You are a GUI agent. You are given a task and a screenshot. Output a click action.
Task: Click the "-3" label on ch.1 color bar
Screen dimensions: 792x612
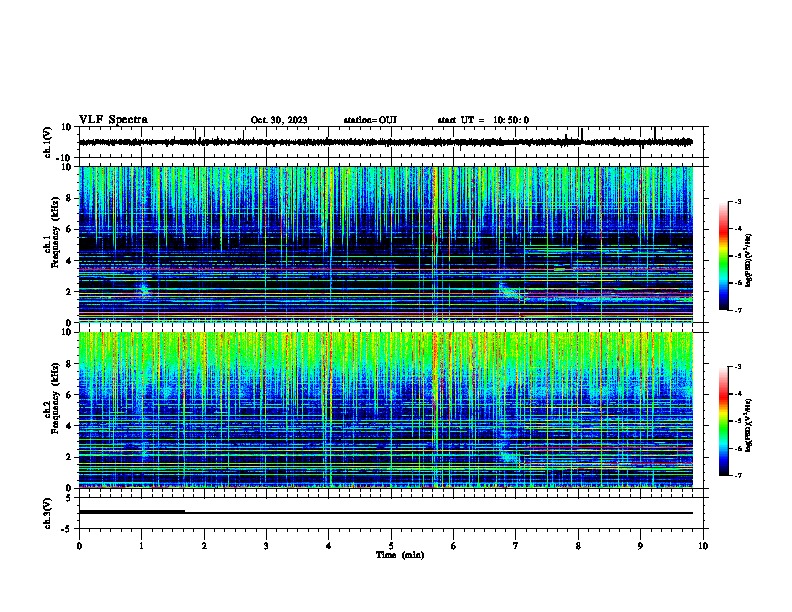(x=737, y=201)
